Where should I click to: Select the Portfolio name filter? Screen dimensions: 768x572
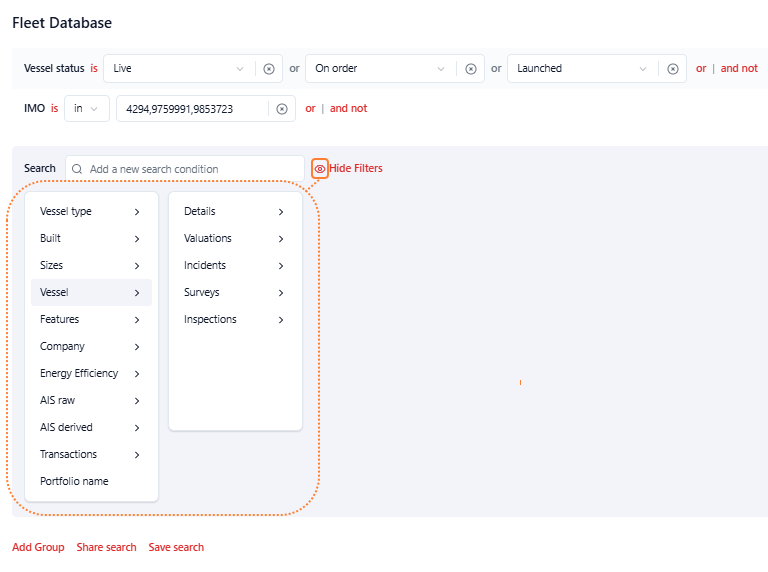91,481
